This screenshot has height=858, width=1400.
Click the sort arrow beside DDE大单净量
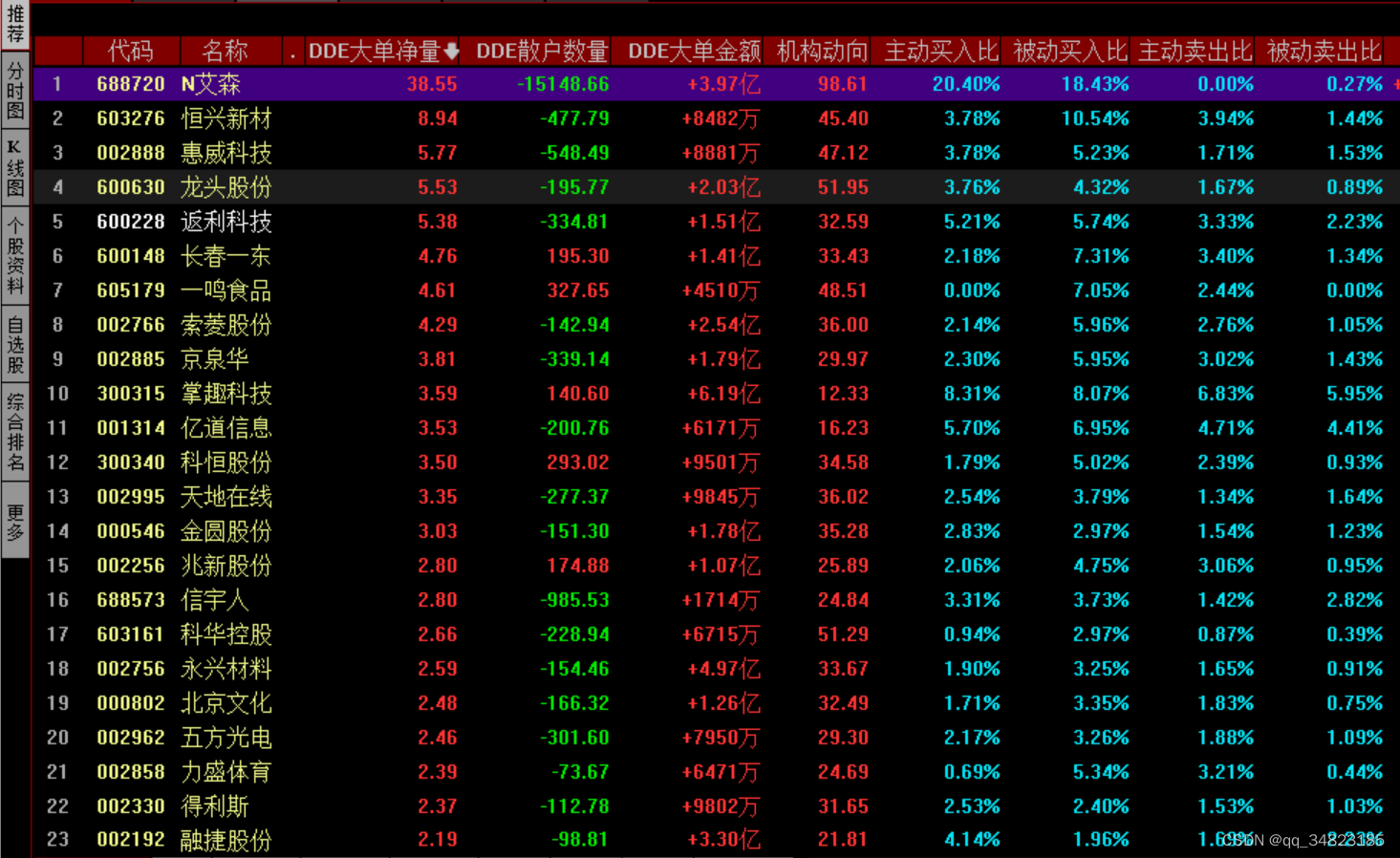tap(451, 51)
